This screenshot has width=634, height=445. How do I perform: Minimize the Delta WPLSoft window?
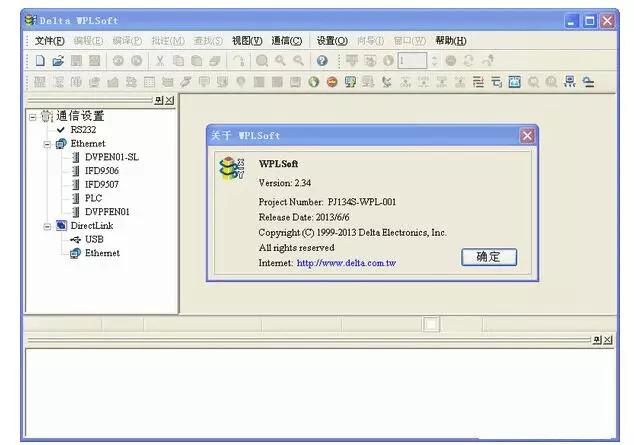tap(571, 21)
